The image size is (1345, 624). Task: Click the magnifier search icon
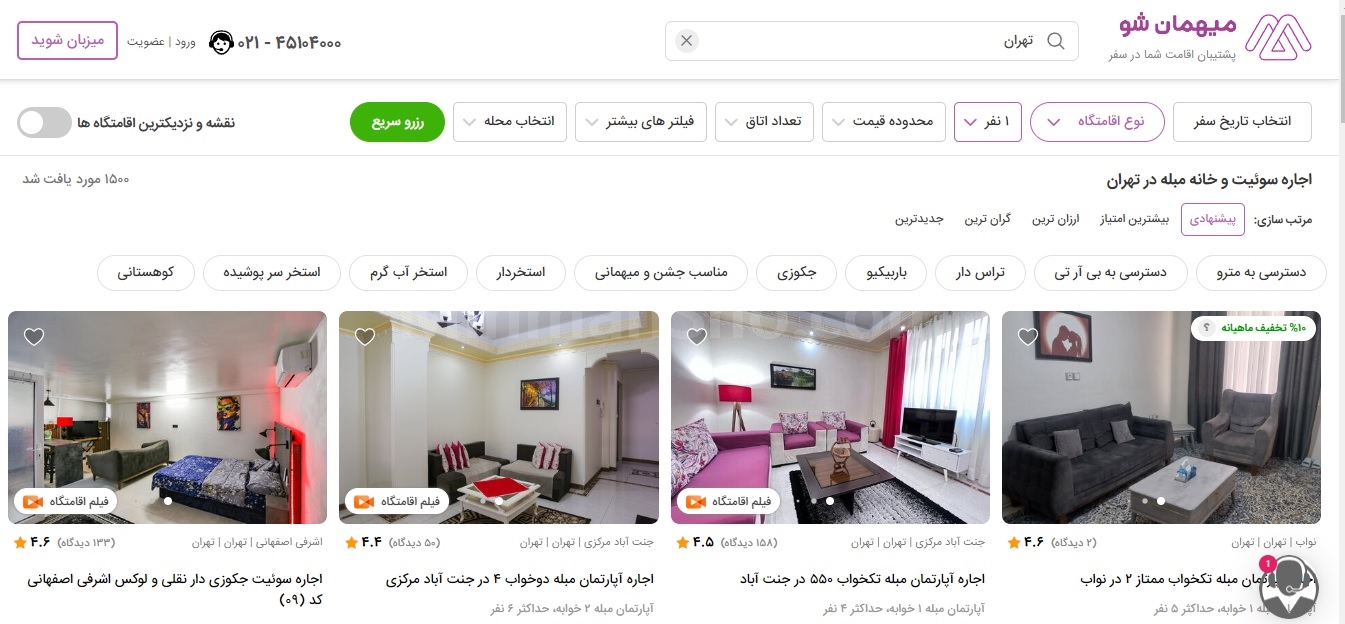[1056, 41]
